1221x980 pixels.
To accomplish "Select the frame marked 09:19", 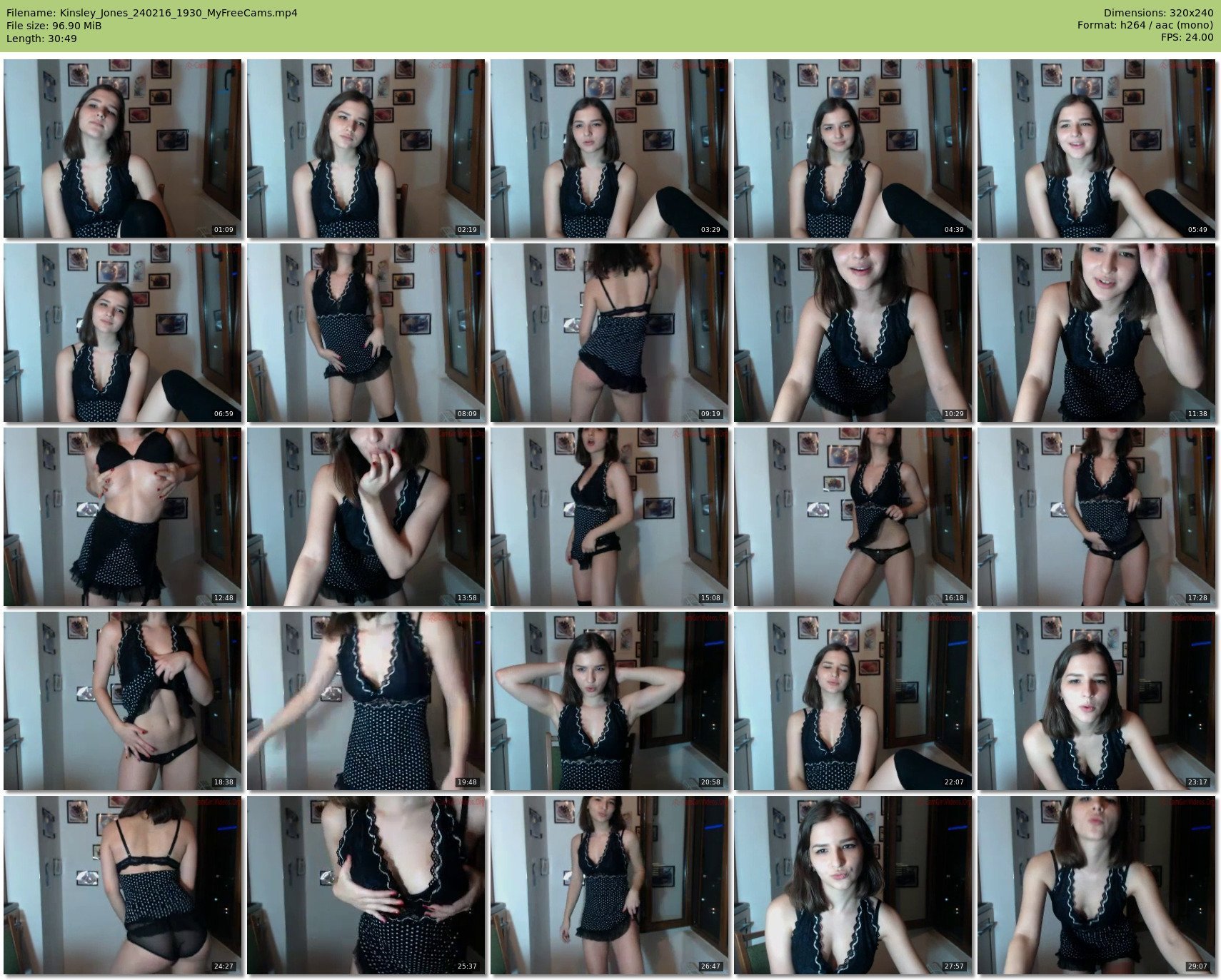I will (610, 333).
